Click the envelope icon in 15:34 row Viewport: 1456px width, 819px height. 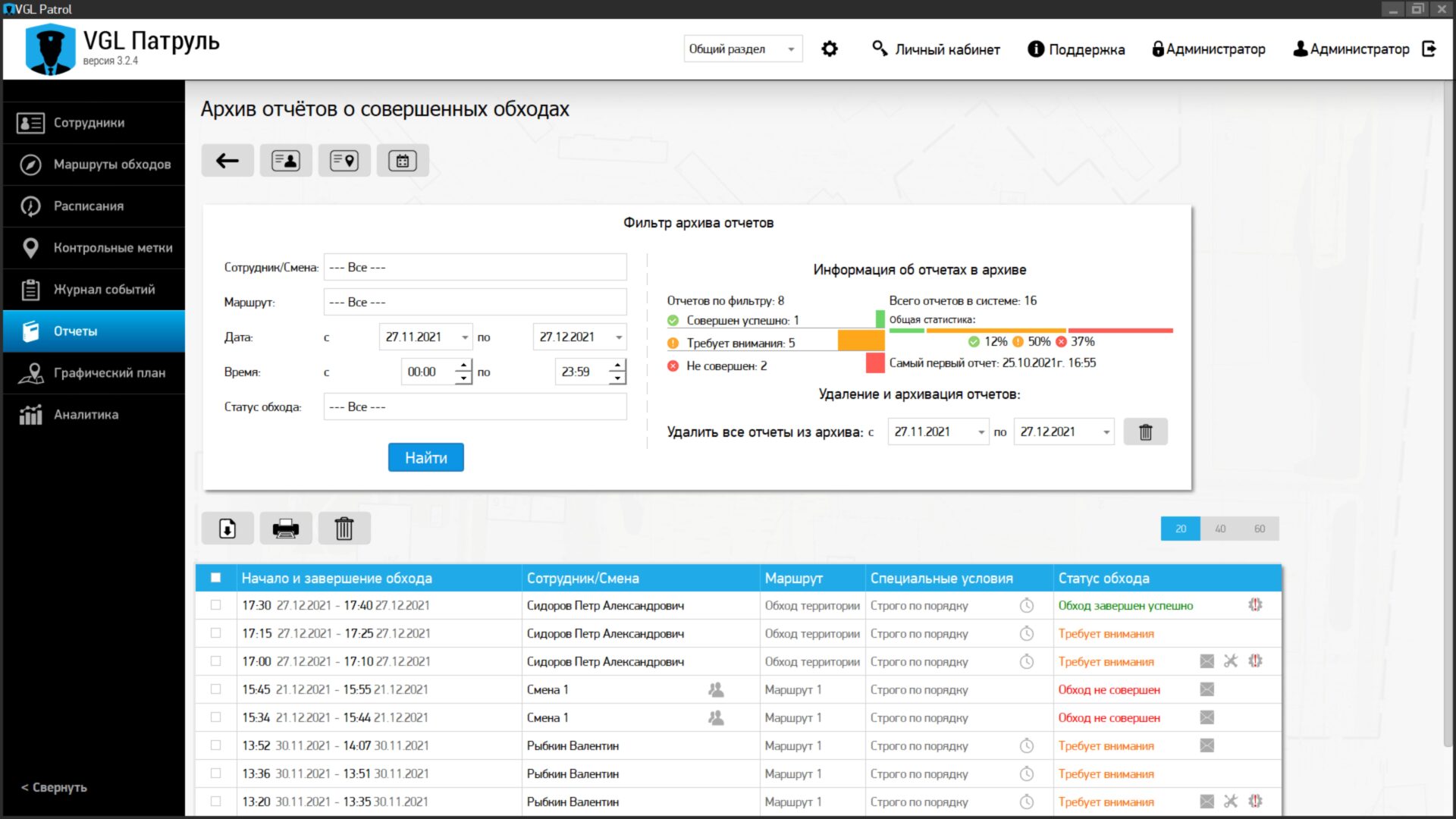pyautogui.click(x=1207, y=717)
